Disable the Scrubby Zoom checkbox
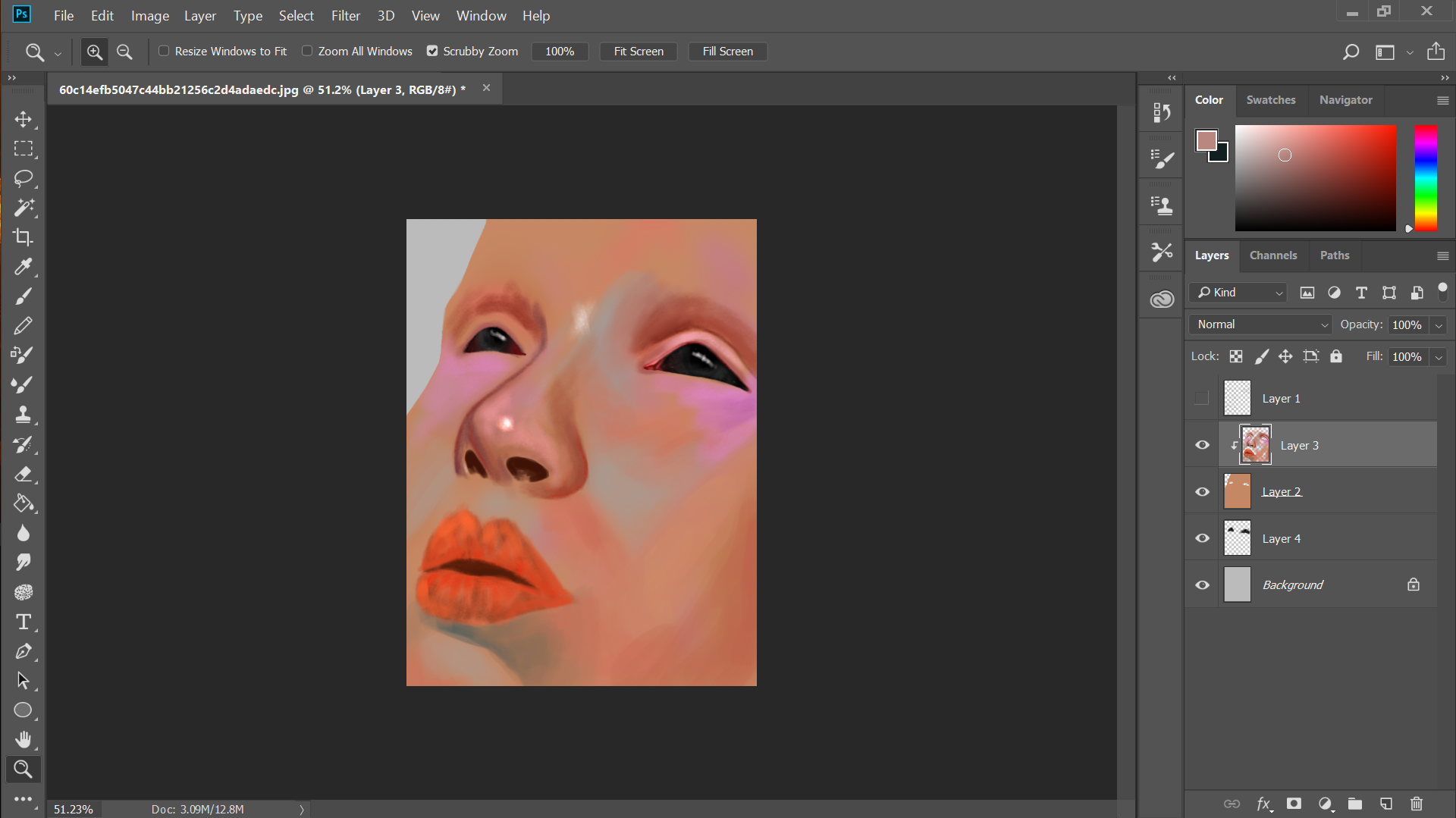Viewport: 1456px width, 818px height. click(x=432, y=51)
